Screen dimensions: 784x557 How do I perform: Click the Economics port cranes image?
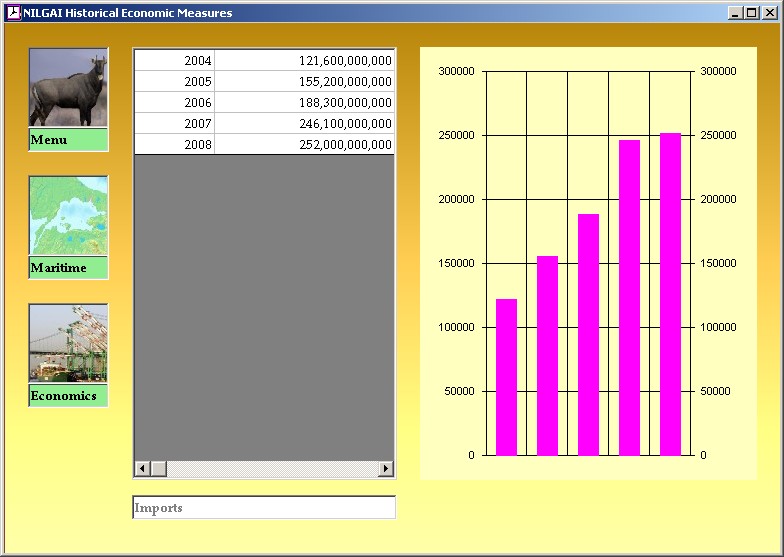(68, 344)
